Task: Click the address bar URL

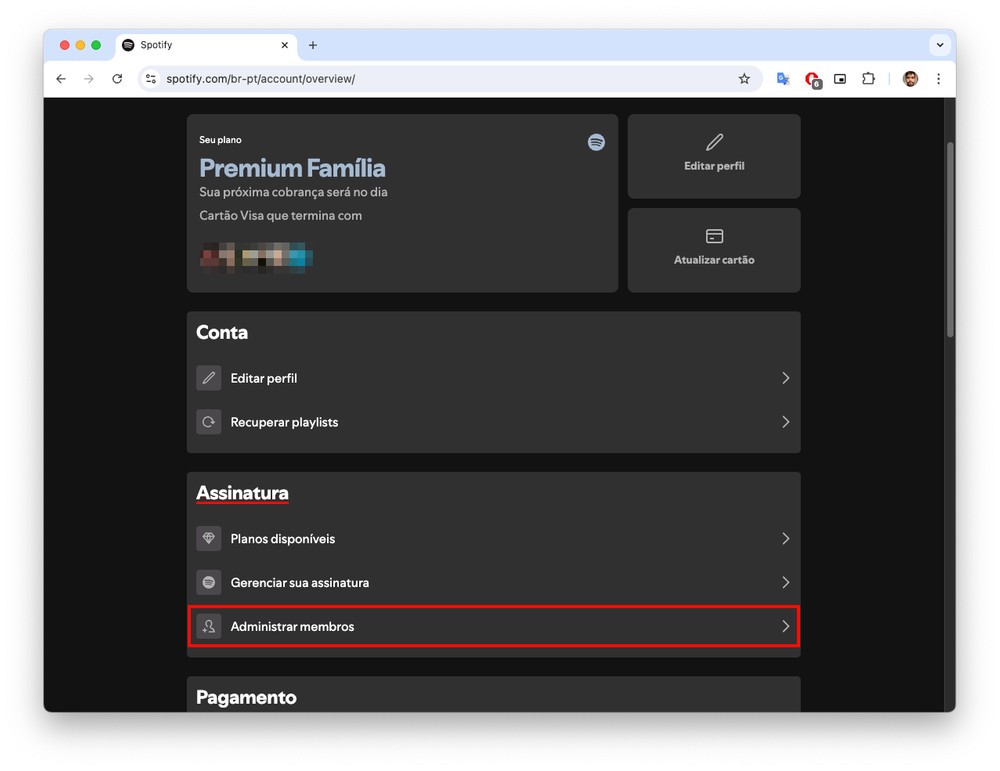Action: click(260, 79)
